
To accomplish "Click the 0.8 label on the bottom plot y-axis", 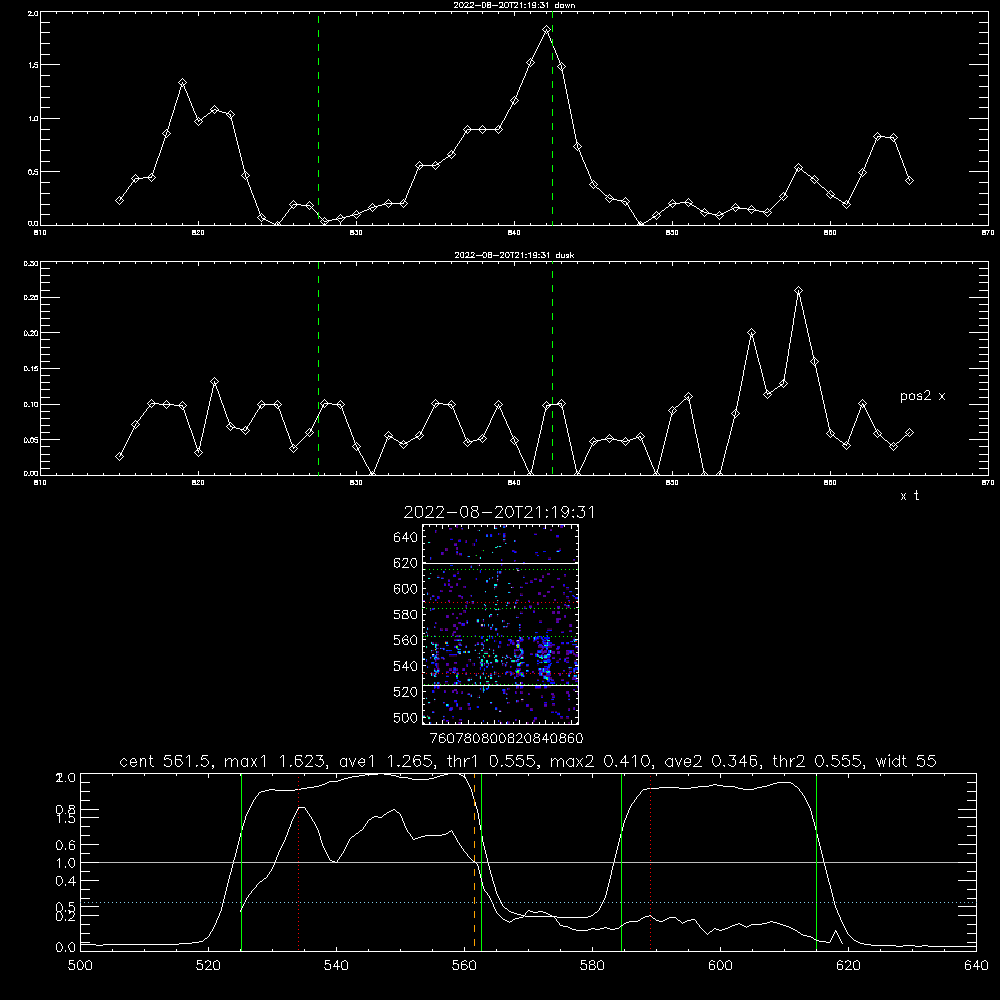I will tap(66, 810).
